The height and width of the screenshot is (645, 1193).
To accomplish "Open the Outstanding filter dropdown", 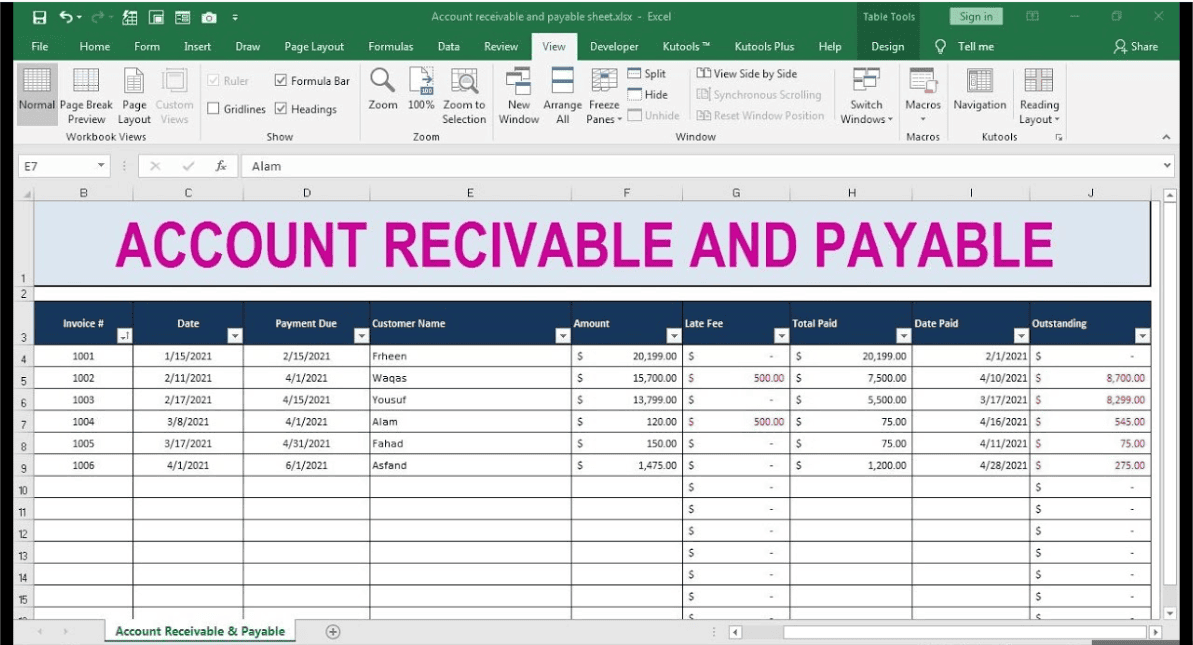I will coord(1142,335).
